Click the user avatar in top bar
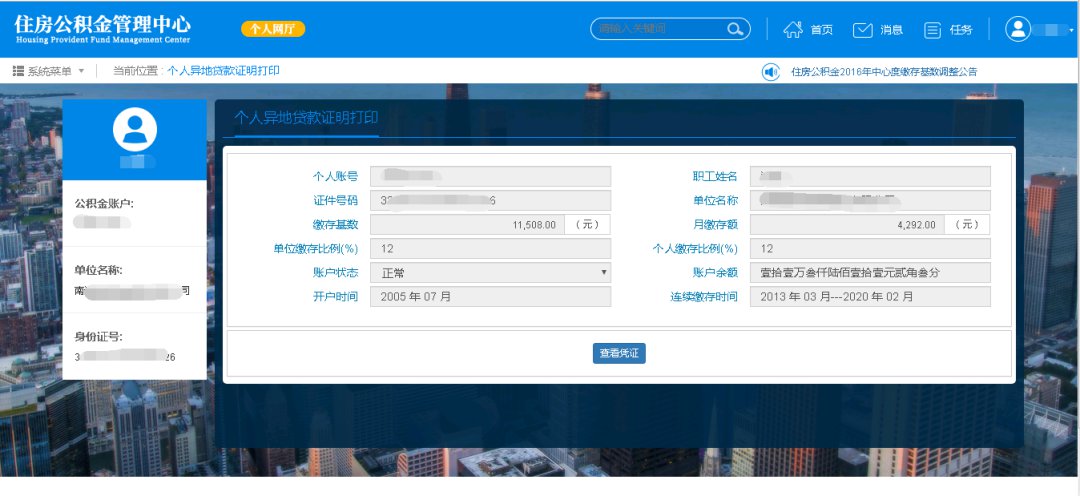 click(x=1018, y=29)
